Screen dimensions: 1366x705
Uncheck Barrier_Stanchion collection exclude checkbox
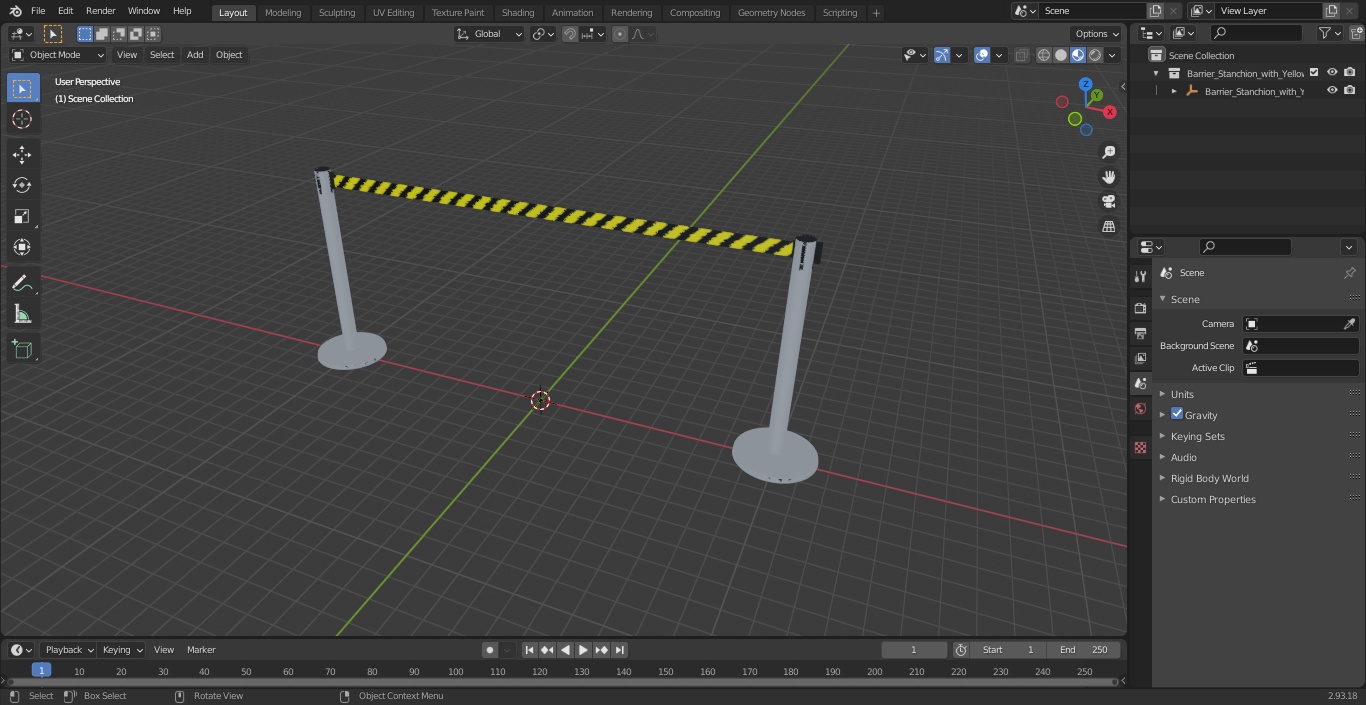click(1314, 72)
